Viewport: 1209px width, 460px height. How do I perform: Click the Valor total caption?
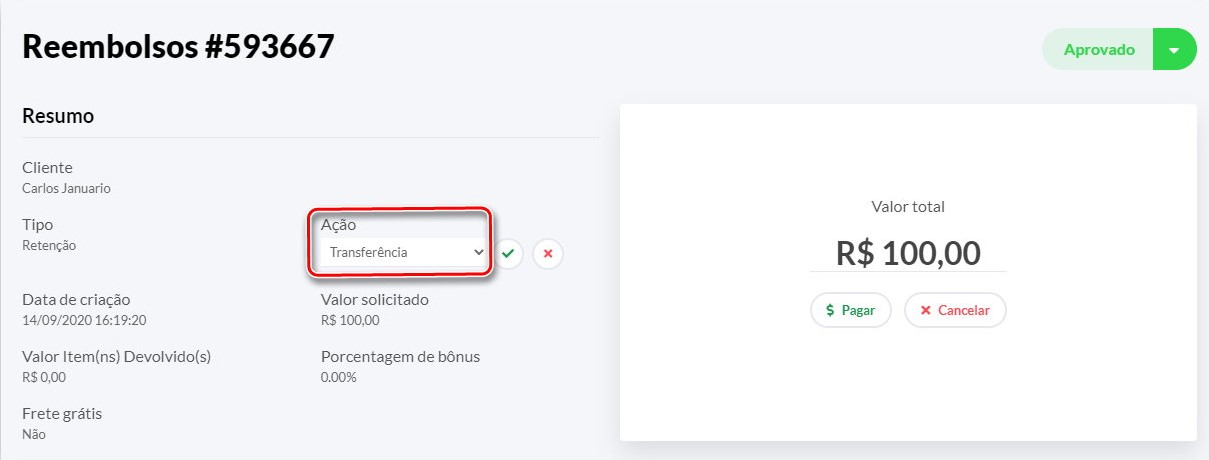(908, 207)
